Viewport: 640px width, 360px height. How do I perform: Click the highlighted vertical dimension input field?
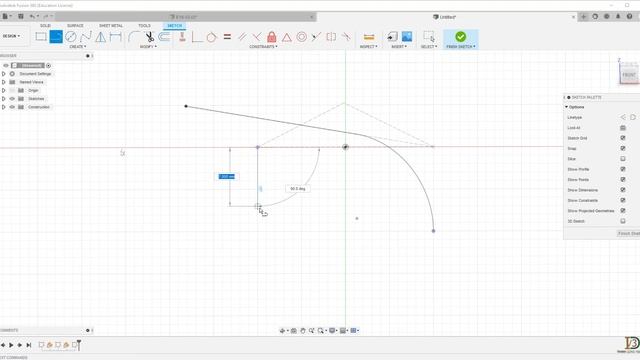tap(227, 176)
